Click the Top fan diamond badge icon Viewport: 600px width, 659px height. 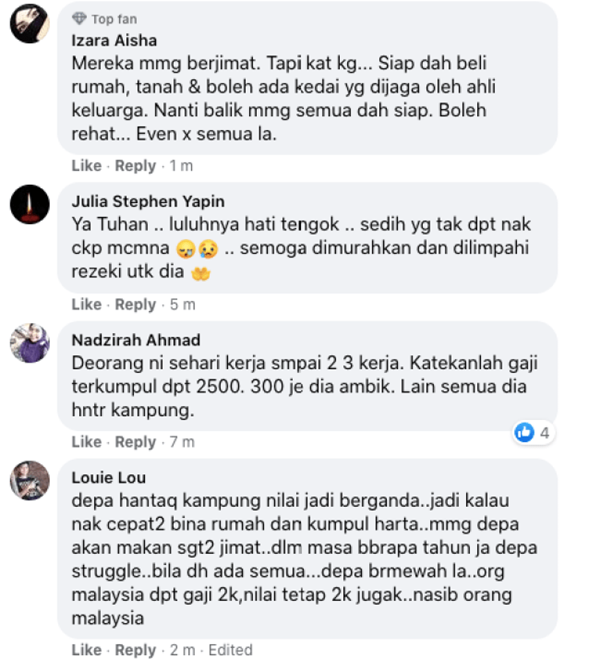pyautogui.click(x=79, y=18)
